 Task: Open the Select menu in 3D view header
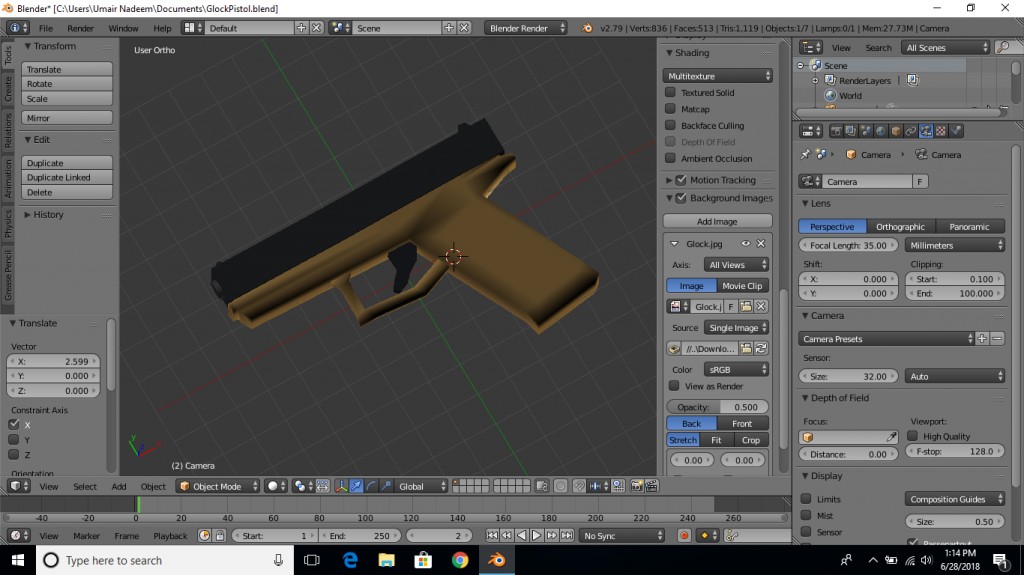pos(85,486)
